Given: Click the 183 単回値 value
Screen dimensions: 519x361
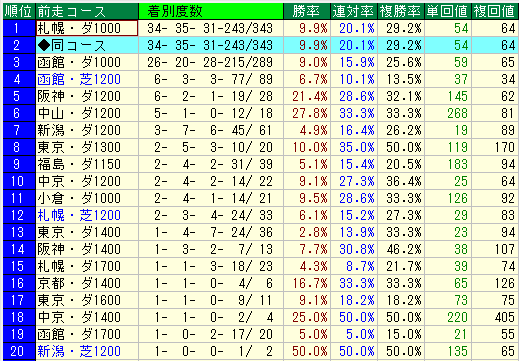Looking at the screenshot, I should [458, 164].
